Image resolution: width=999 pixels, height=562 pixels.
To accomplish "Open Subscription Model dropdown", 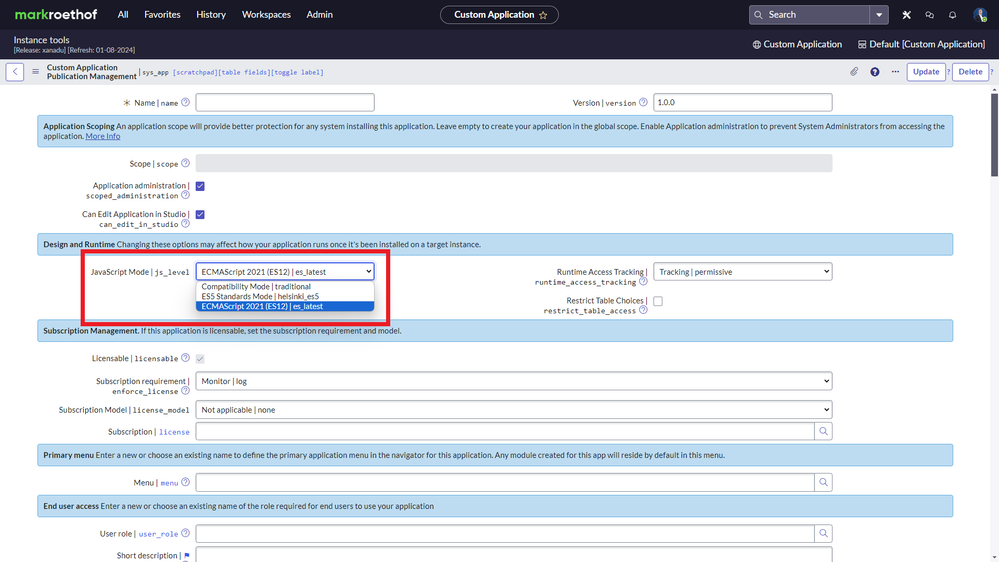I will [x=514, y=410].
